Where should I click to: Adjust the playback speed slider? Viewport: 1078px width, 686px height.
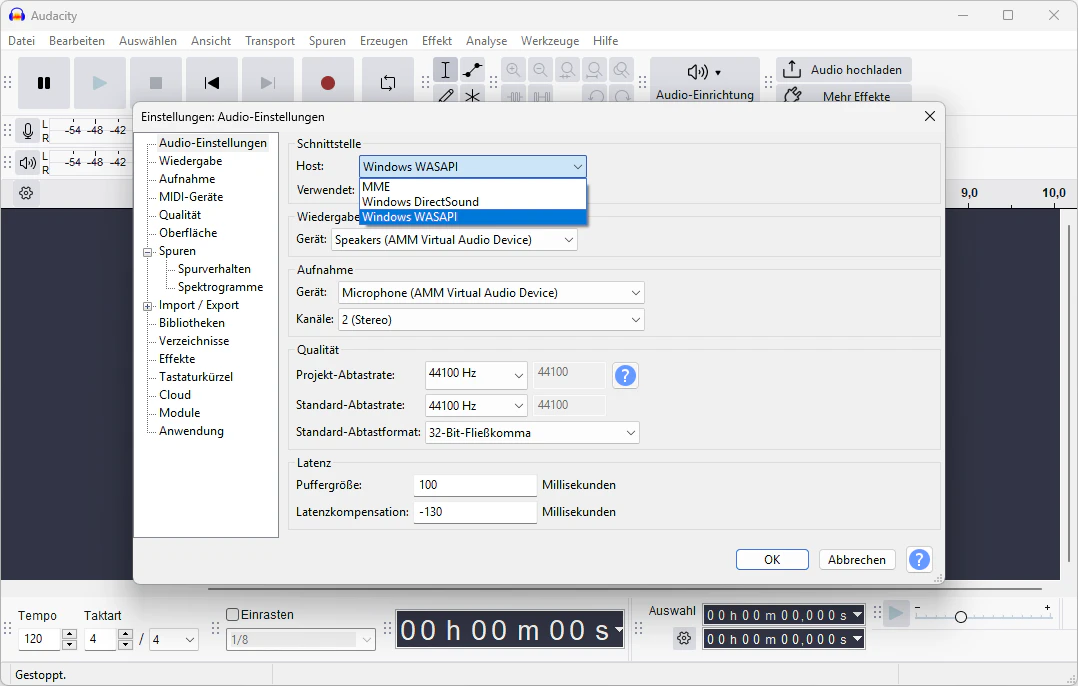pyautogui.click(x=960, y=617)
